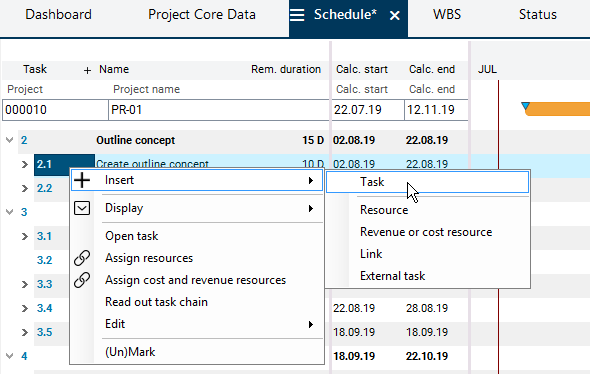Click calc. end 28.08.19 of task 3.4
This screenshot has width=590, height=374.
click(x=427, y=308)
